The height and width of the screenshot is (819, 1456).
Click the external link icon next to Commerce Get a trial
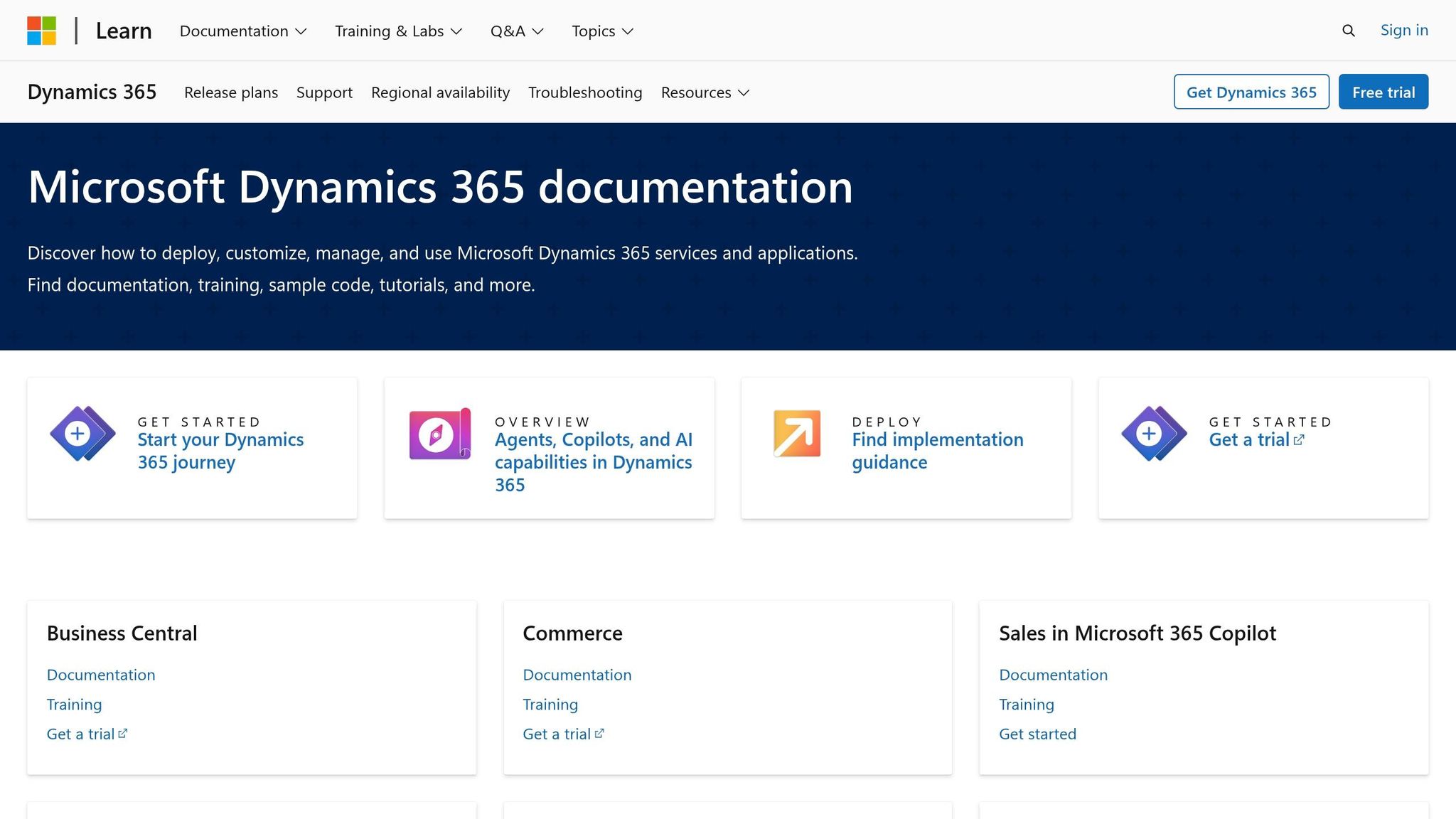(599, 733)
